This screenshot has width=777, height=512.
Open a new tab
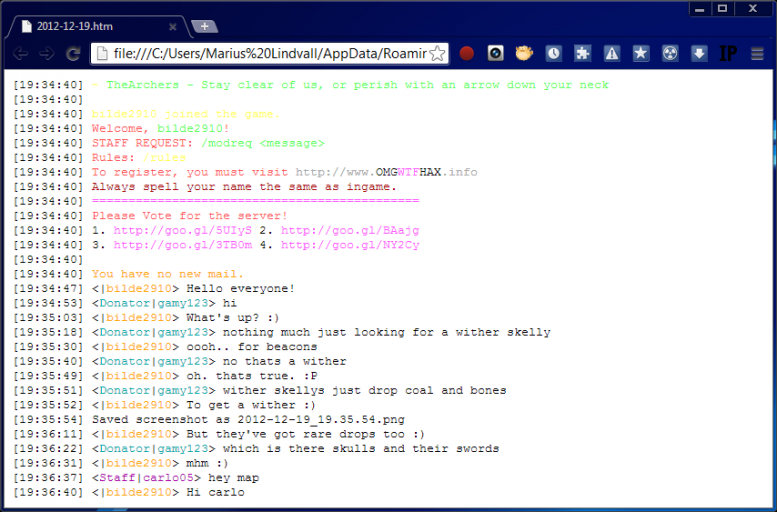pyautogui.click(x=204, y=26)
